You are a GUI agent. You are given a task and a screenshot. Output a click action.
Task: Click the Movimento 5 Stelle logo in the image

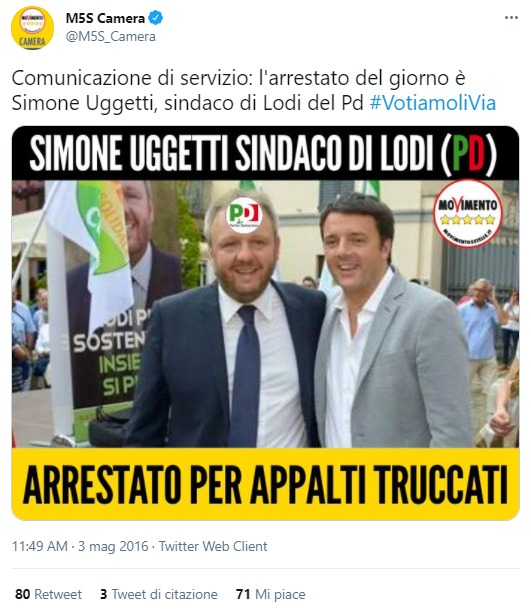468,213
